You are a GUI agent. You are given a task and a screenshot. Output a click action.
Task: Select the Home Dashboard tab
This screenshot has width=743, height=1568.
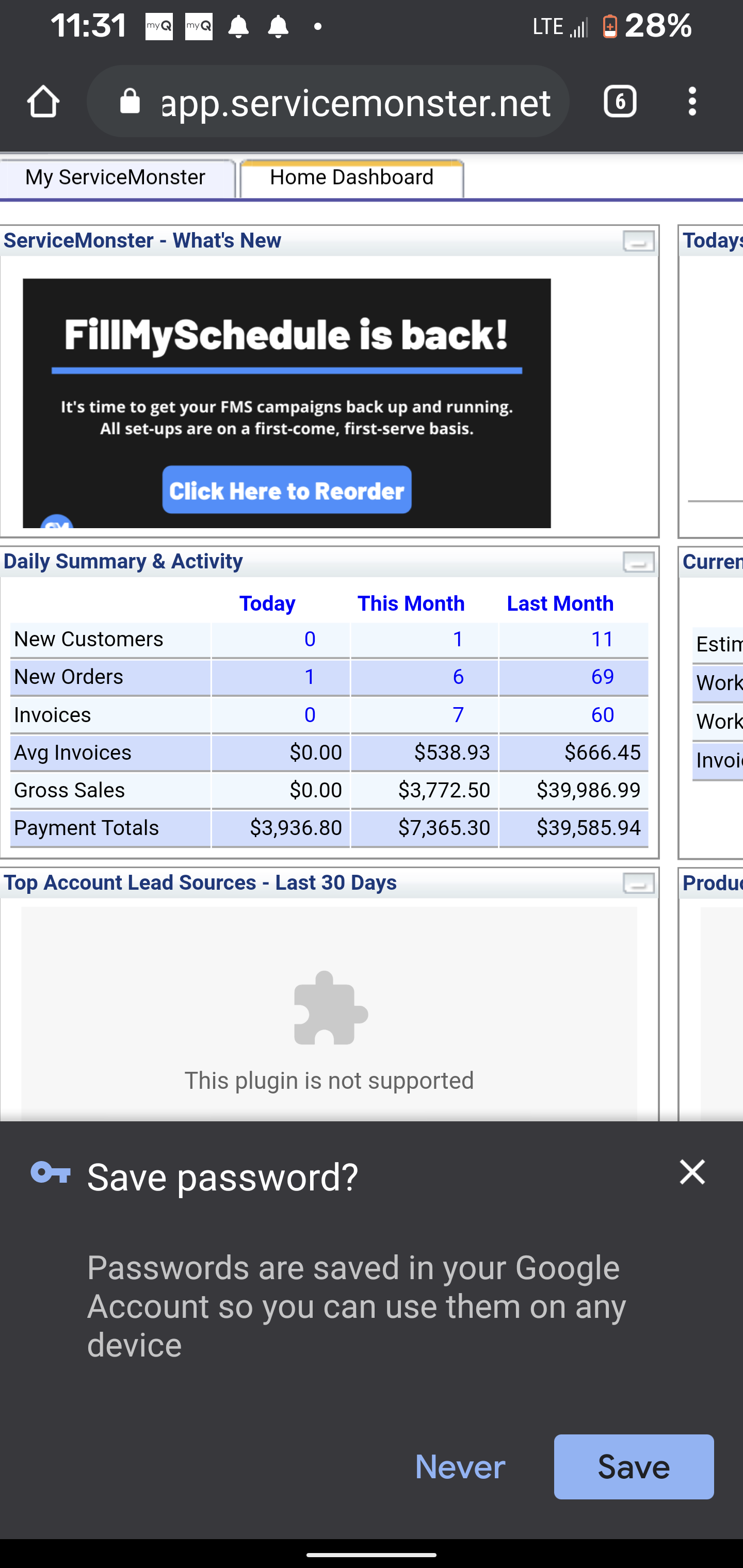[351, 178]
